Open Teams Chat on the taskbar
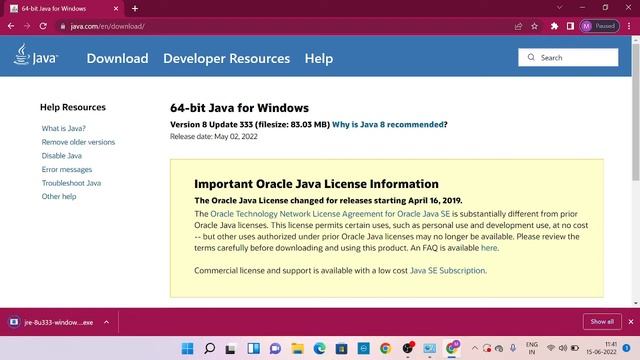The height and width of the screenshot is (360, 640). pyautogui.click(x=276, y=348)
